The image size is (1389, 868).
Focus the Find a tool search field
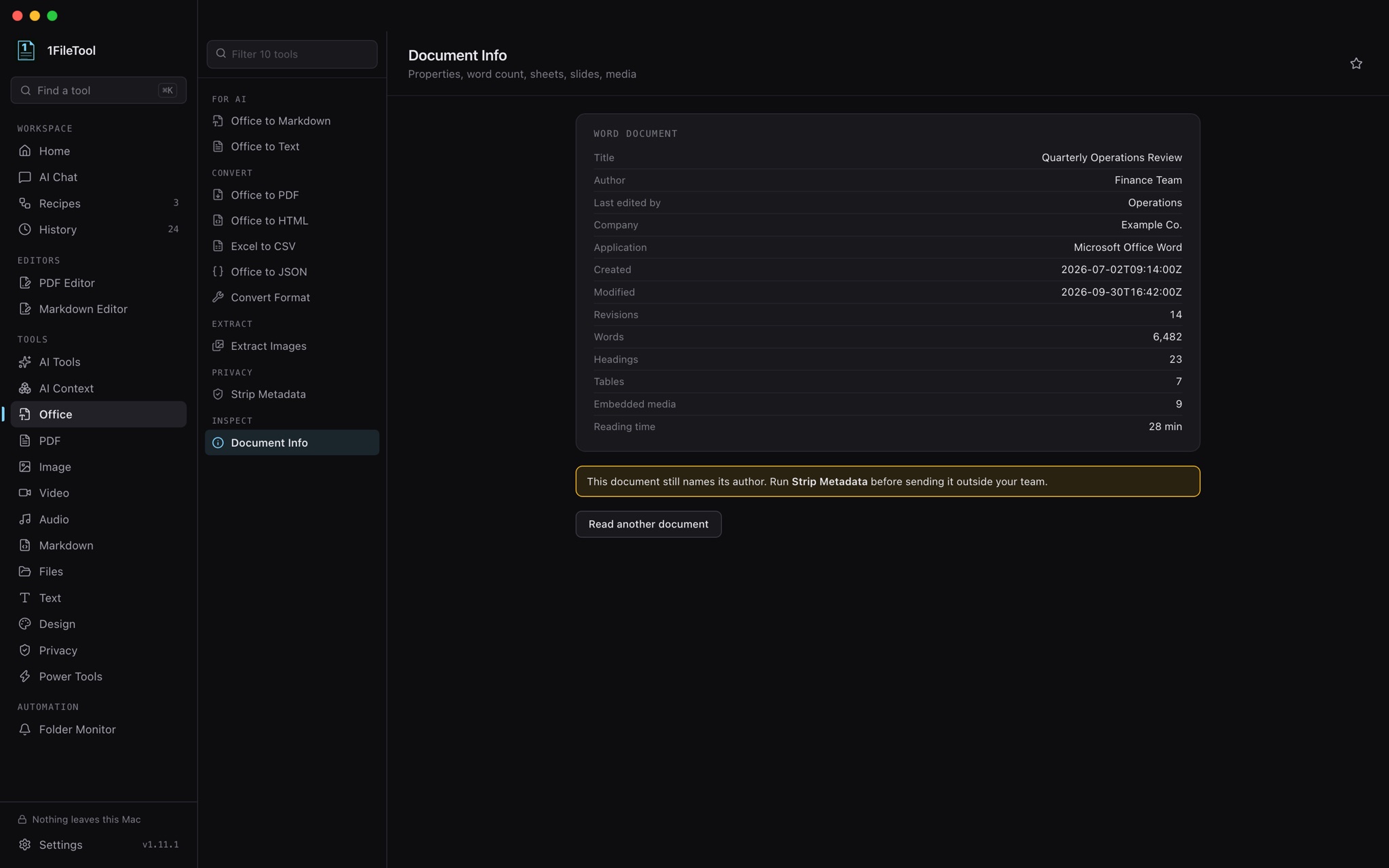point(98,90)
